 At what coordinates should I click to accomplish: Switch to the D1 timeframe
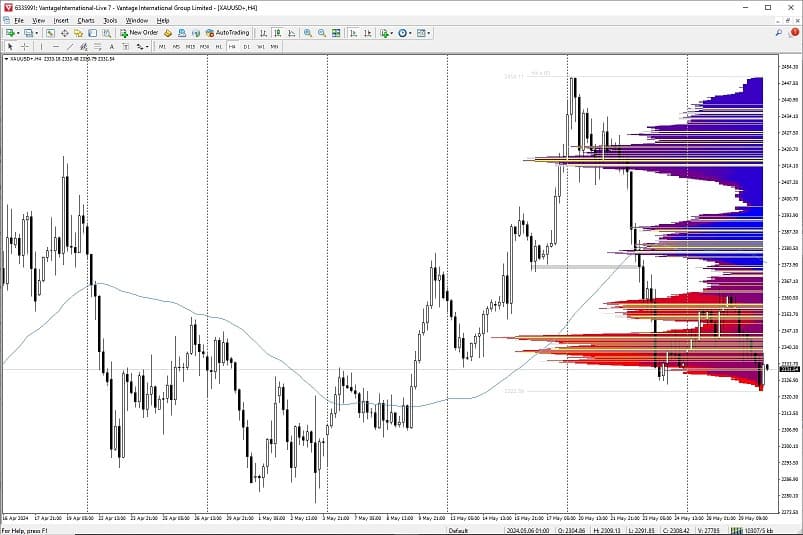(246, 47)
